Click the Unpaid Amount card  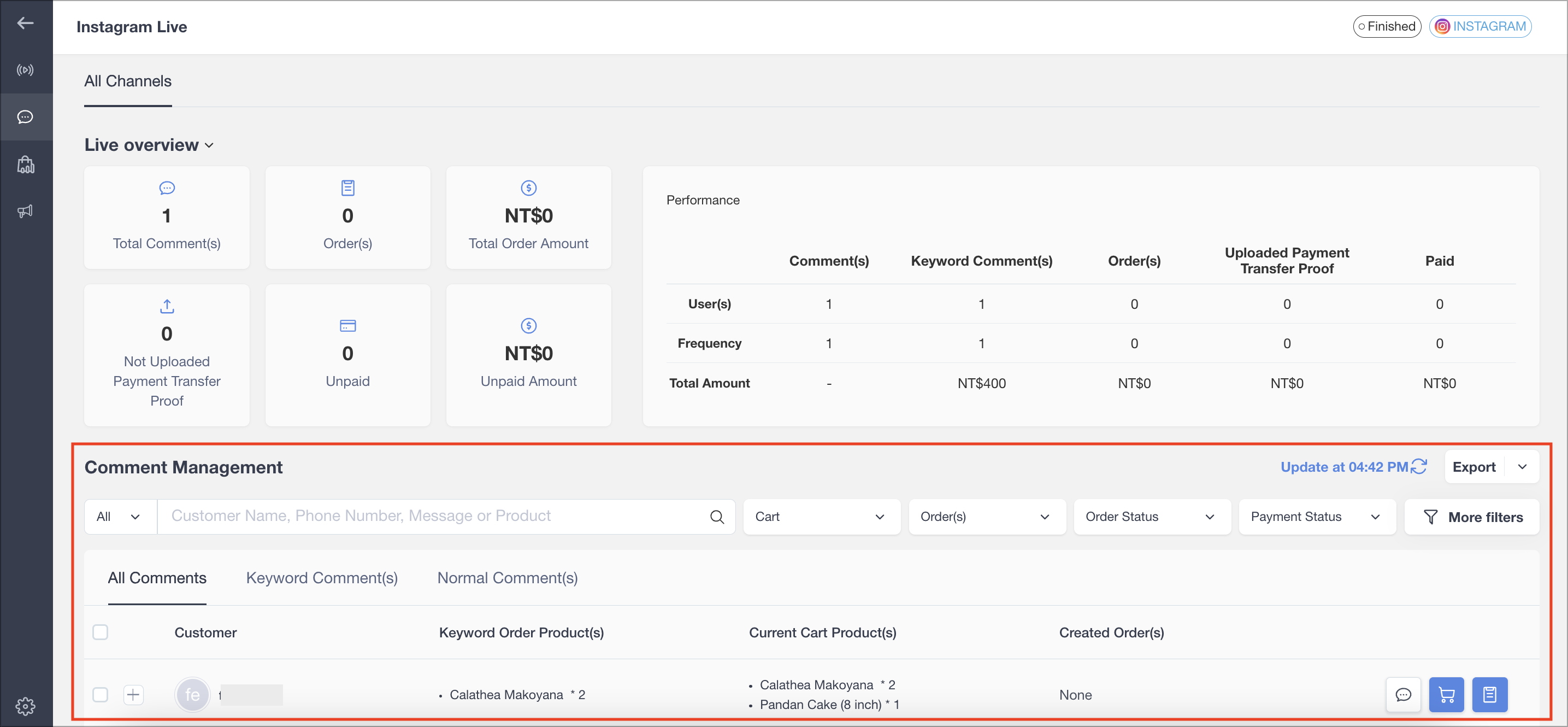528,355
